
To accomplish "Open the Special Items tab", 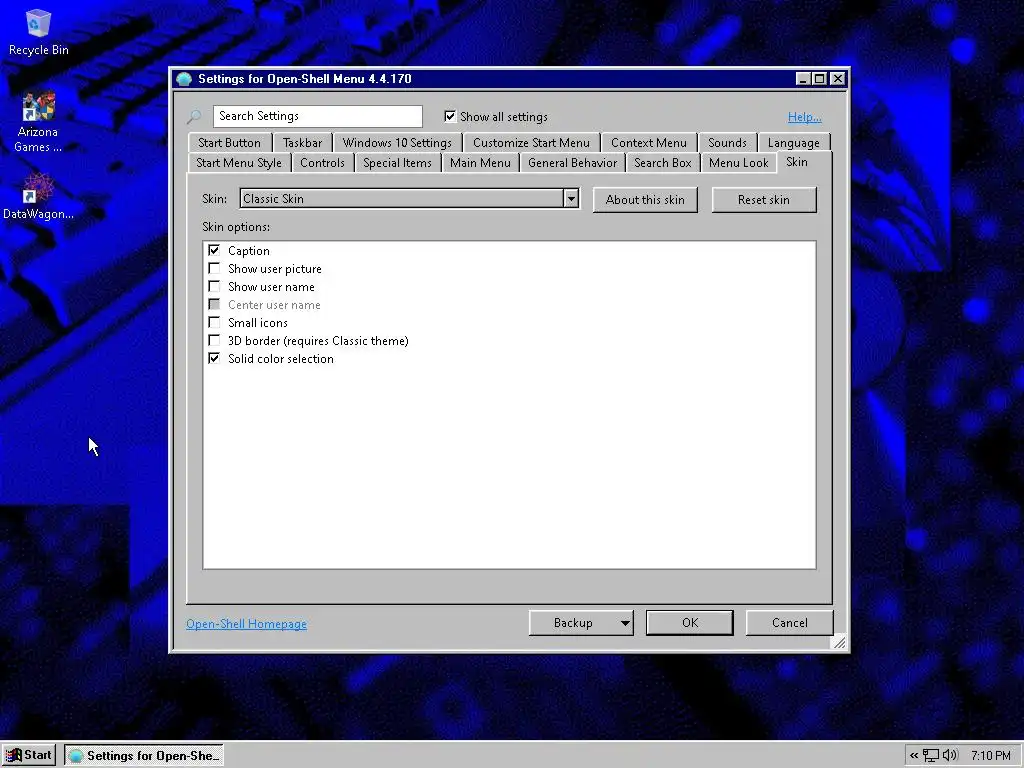I will click(x=397, y=163).
